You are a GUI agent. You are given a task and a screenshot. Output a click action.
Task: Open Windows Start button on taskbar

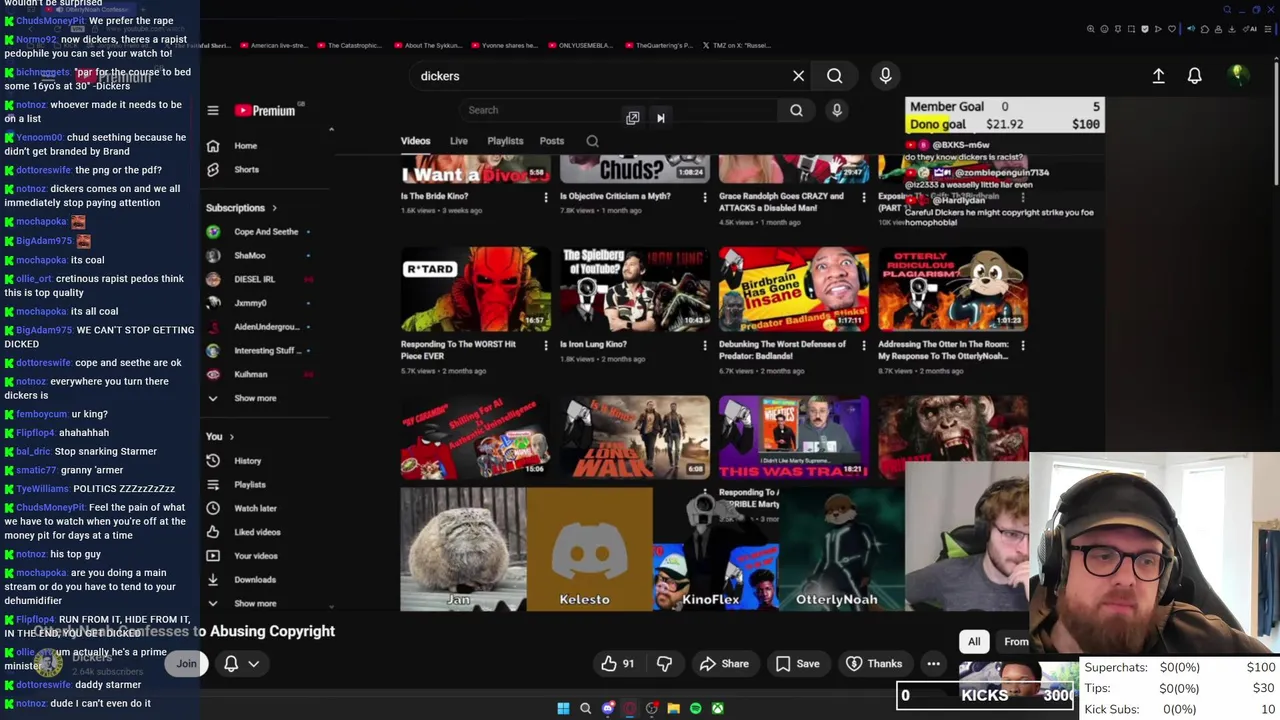click(x=563, y=709)
